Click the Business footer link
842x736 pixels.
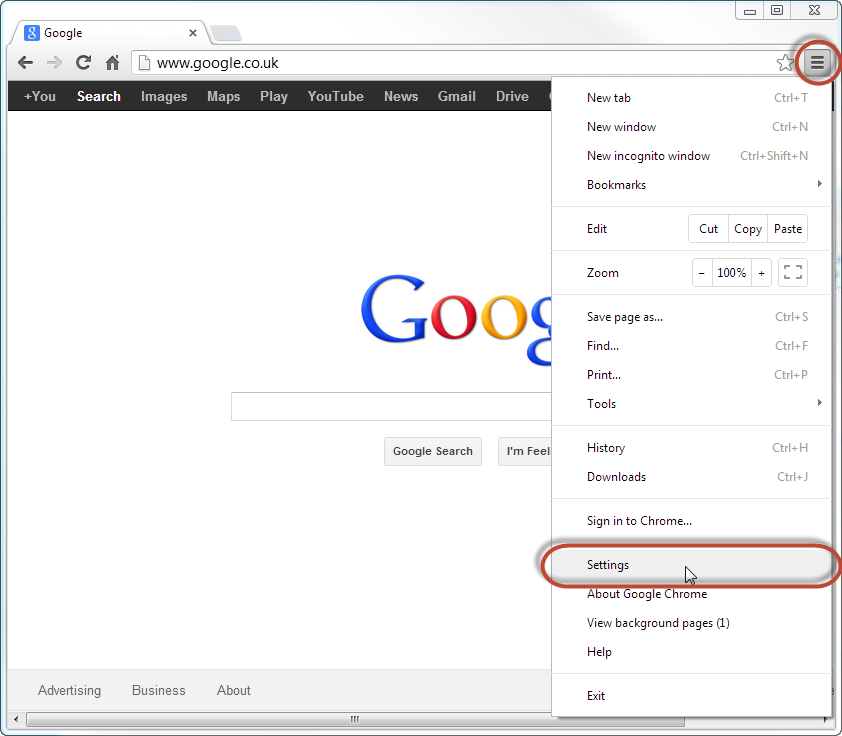click(158, 690)
